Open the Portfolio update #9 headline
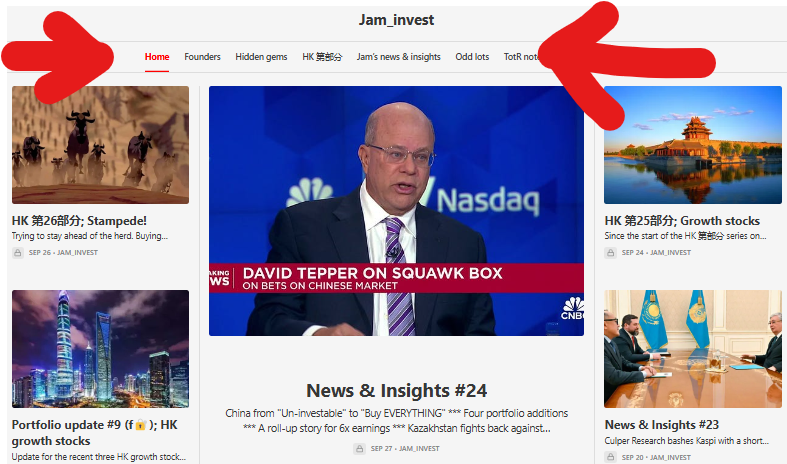Viewport: 787px width, 464px height. point(94,432)
